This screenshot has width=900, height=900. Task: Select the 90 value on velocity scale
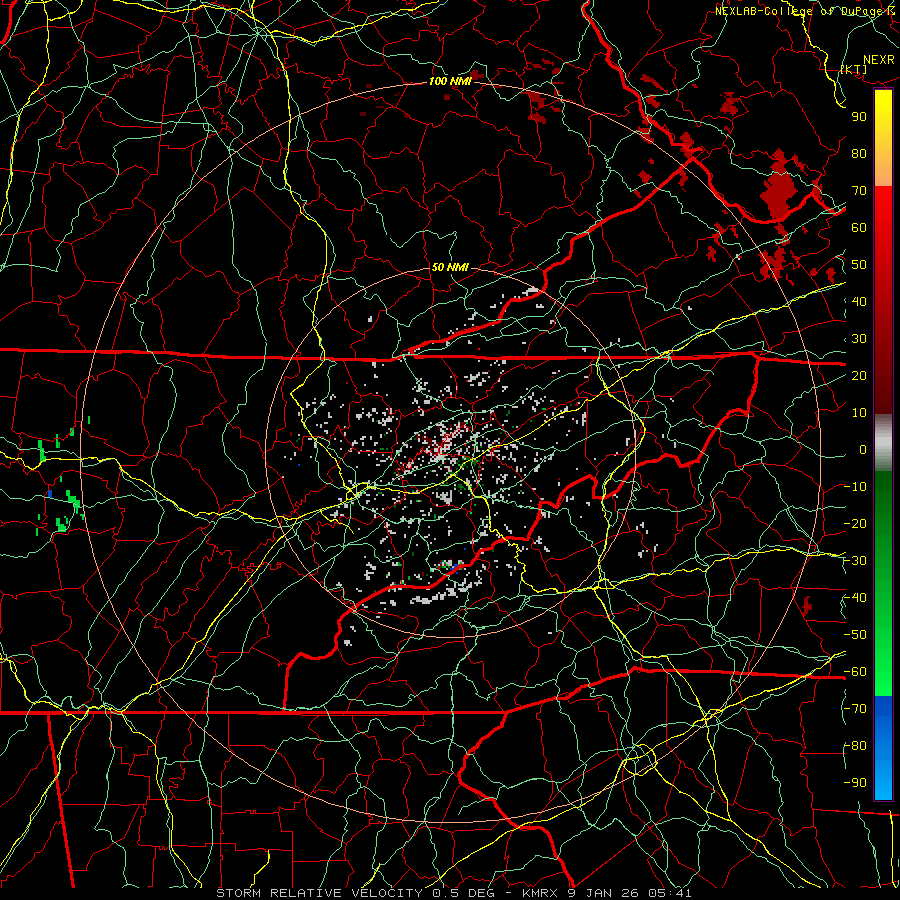tap(859, 117)
